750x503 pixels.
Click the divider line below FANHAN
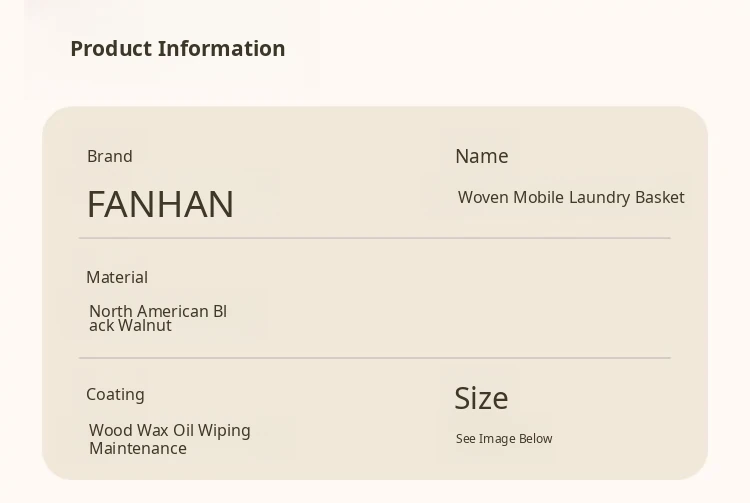(374, 238)
